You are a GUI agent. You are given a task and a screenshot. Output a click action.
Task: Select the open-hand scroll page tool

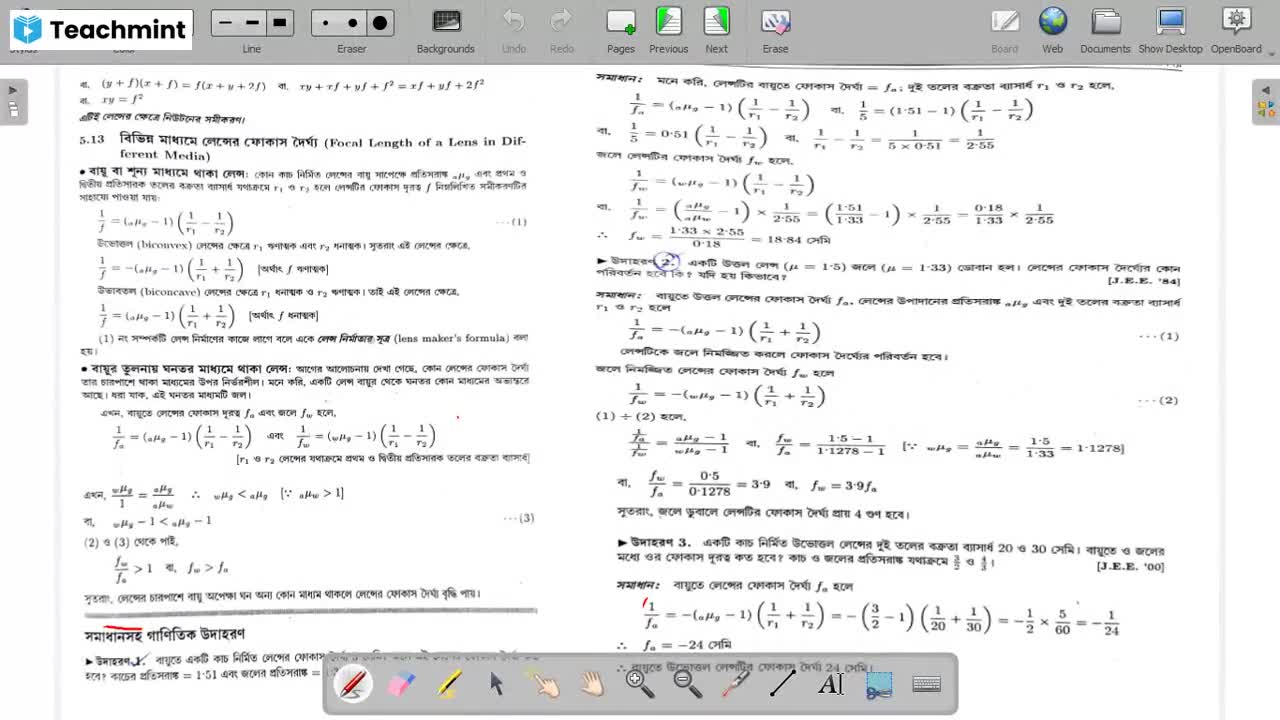(x=593, y=684)
